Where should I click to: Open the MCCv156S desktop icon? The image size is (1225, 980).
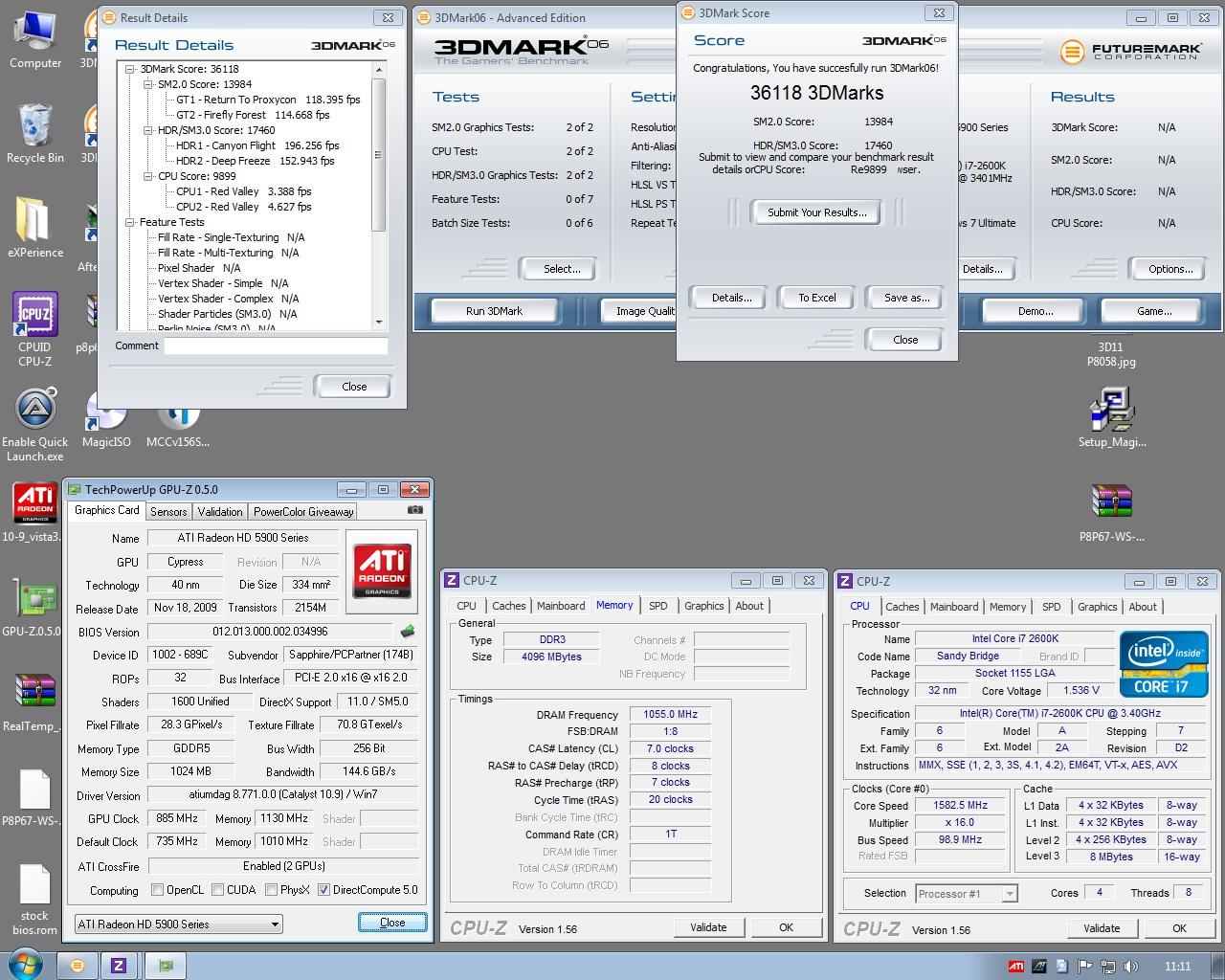(x=178, y=426)
